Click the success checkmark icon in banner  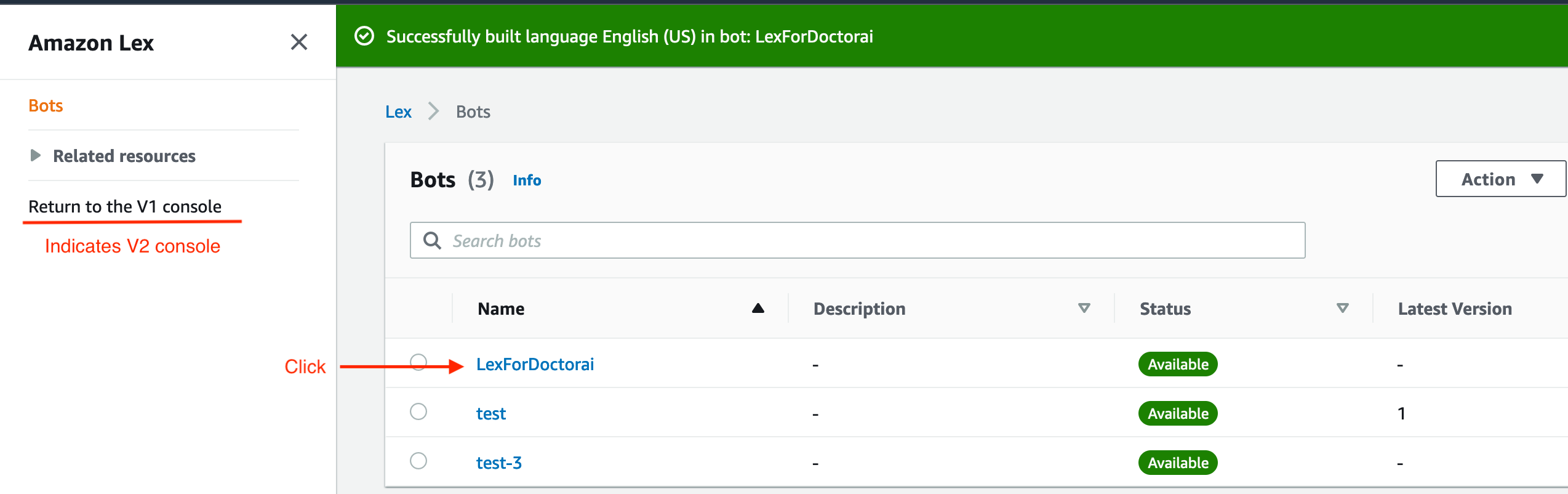(364, 36)
